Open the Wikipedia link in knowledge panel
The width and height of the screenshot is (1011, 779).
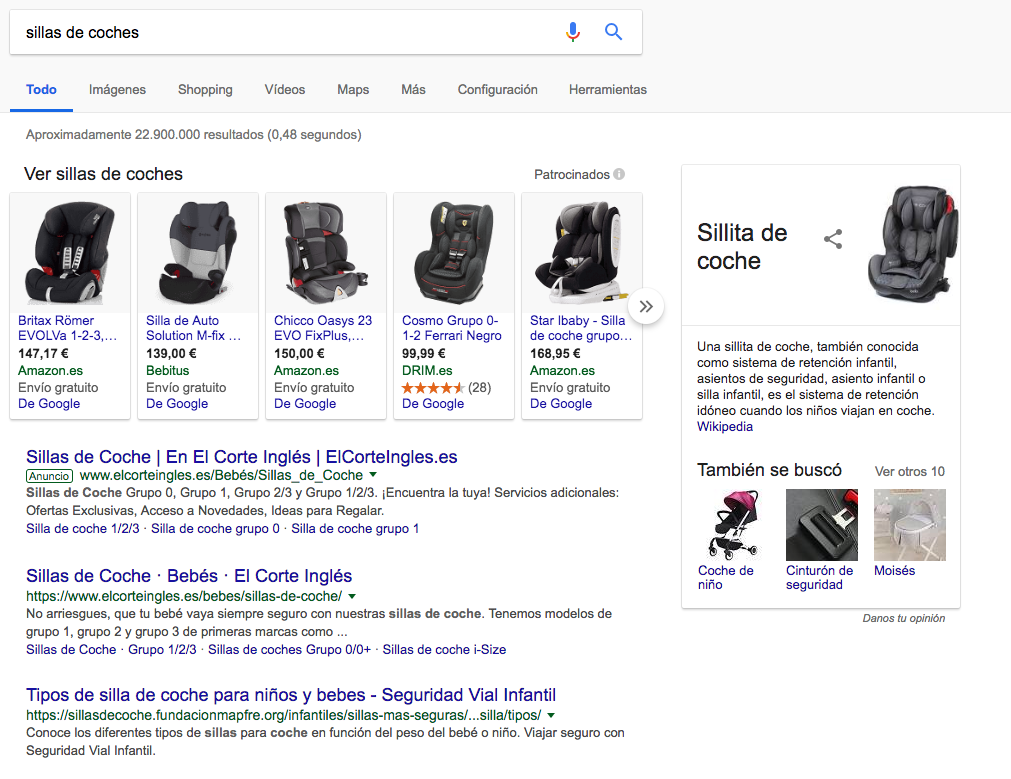[x=725, y=426]
